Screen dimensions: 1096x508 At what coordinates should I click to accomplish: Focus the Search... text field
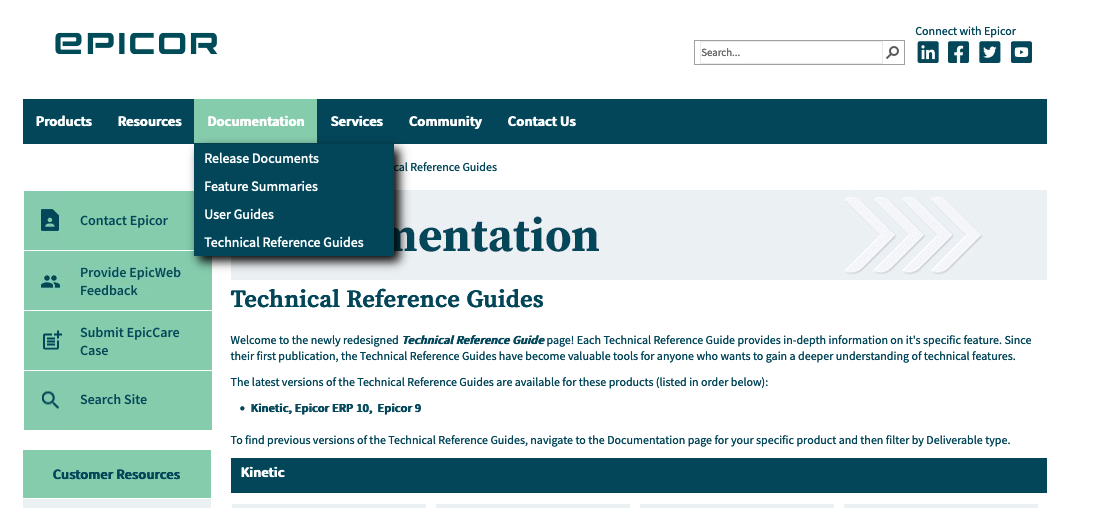click(790, 52)
